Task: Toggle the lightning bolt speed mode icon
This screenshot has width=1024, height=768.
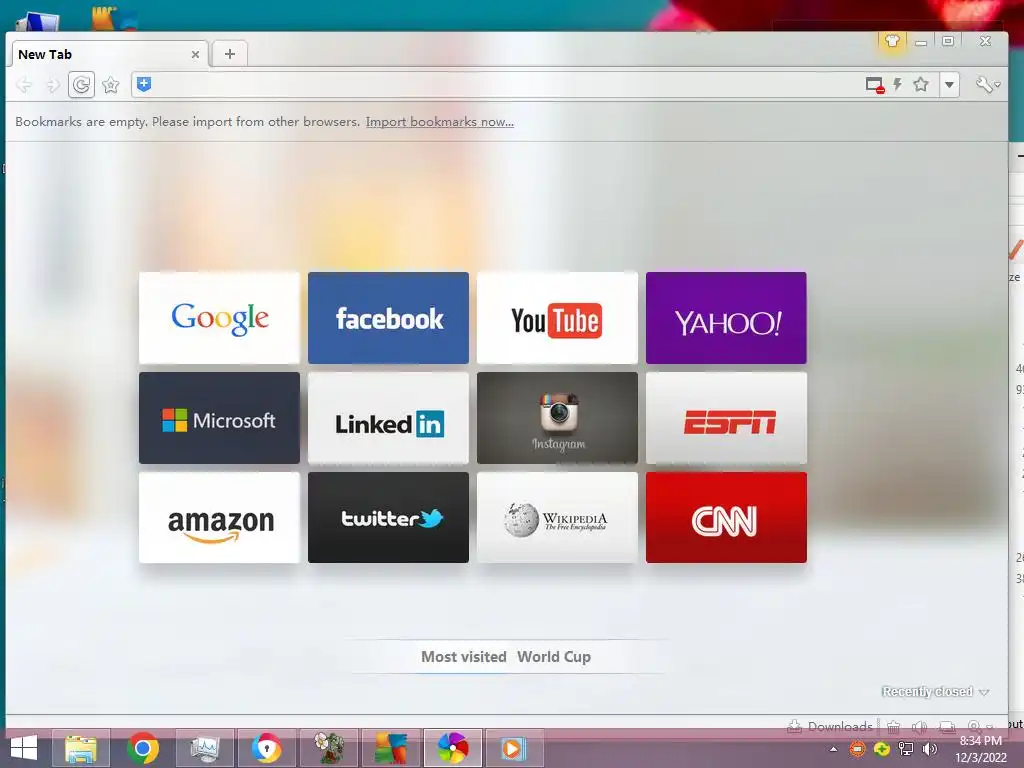Action: pyautogui.click(x=898, y=84)
